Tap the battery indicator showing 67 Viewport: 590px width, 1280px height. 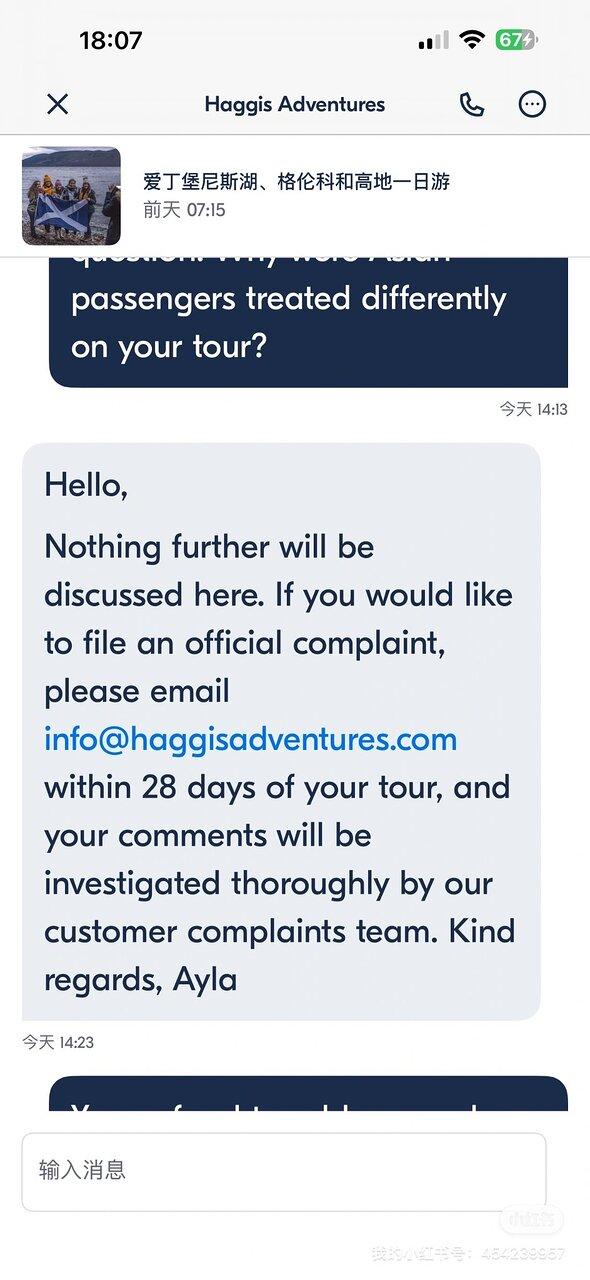coord(517,40)
